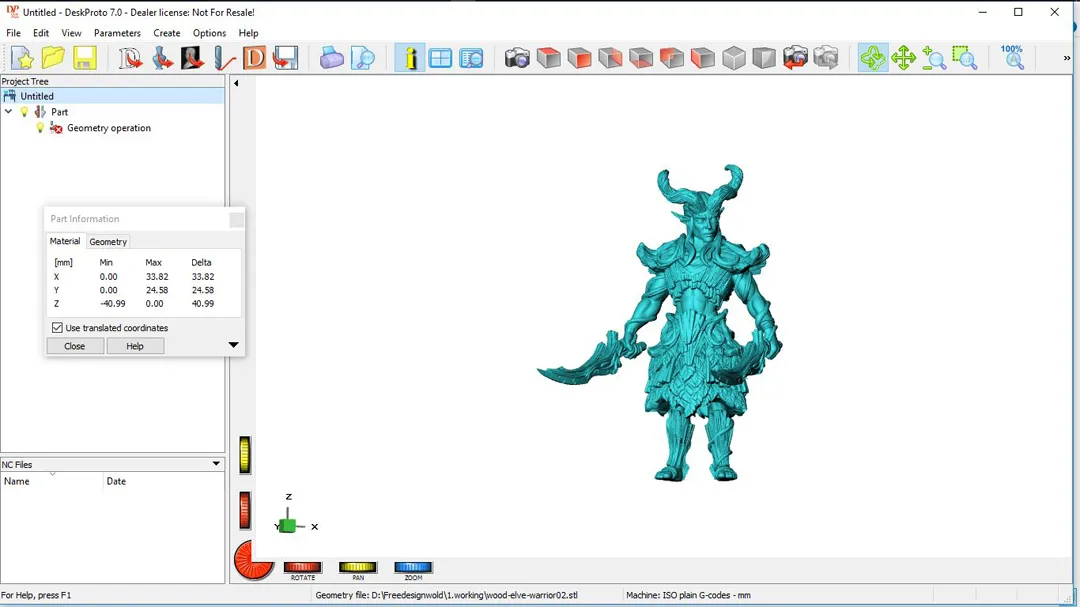1080x607 pixels.
Task: Select the zoom-window dashed rectangle icon
Action: [965, 58]
